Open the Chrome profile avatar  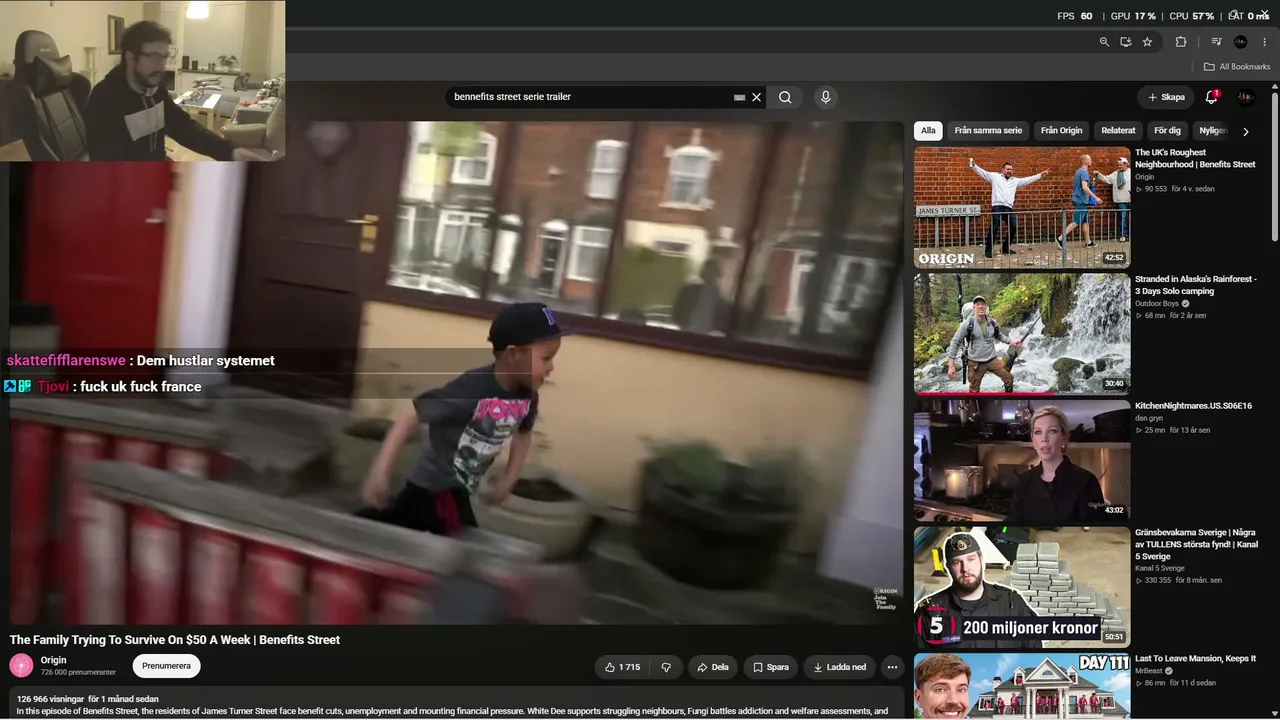[1241, 42]
